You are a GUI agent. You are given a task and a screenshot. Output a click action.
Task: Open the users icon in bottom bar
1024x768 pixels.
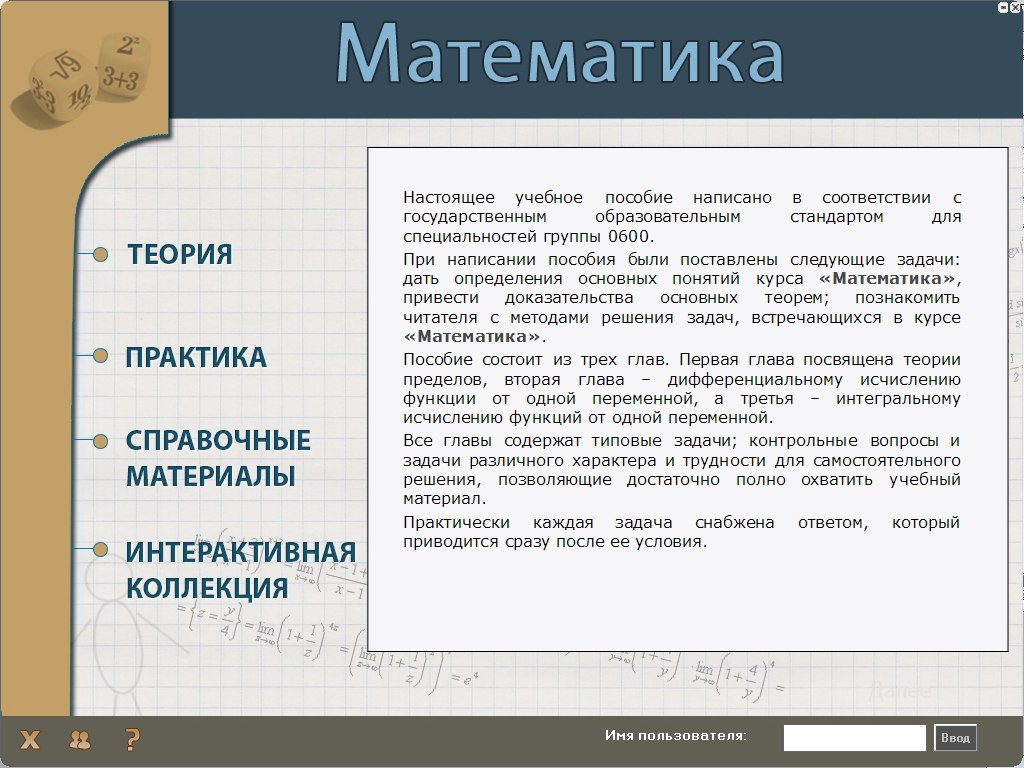click(x=79, y=740)
